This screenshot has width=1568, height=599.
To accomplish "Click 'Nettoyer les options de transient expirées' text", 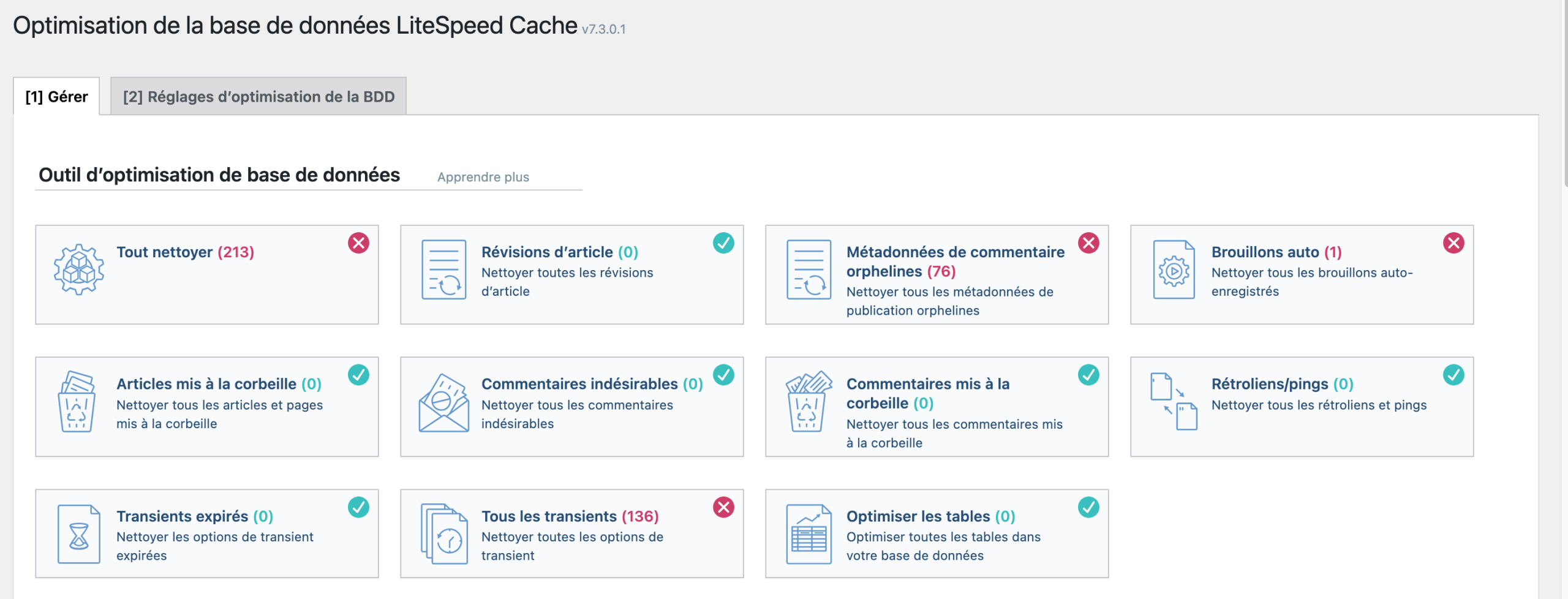I will [x=214, y=546].
